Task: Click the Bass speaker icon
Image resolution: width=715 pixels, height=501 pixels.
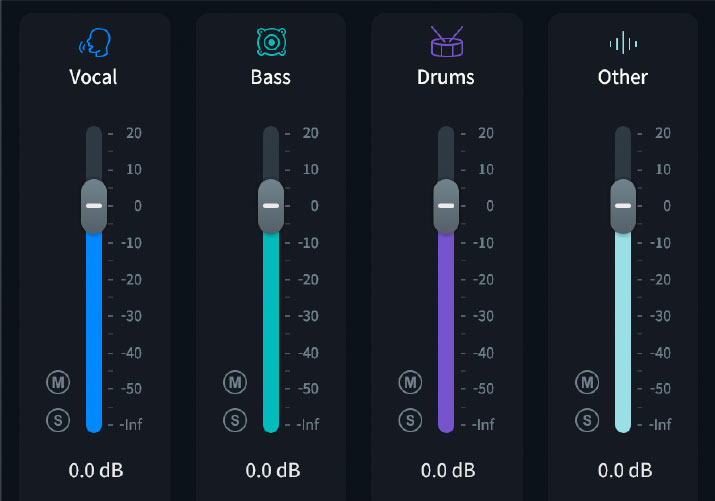Action: 270,42
